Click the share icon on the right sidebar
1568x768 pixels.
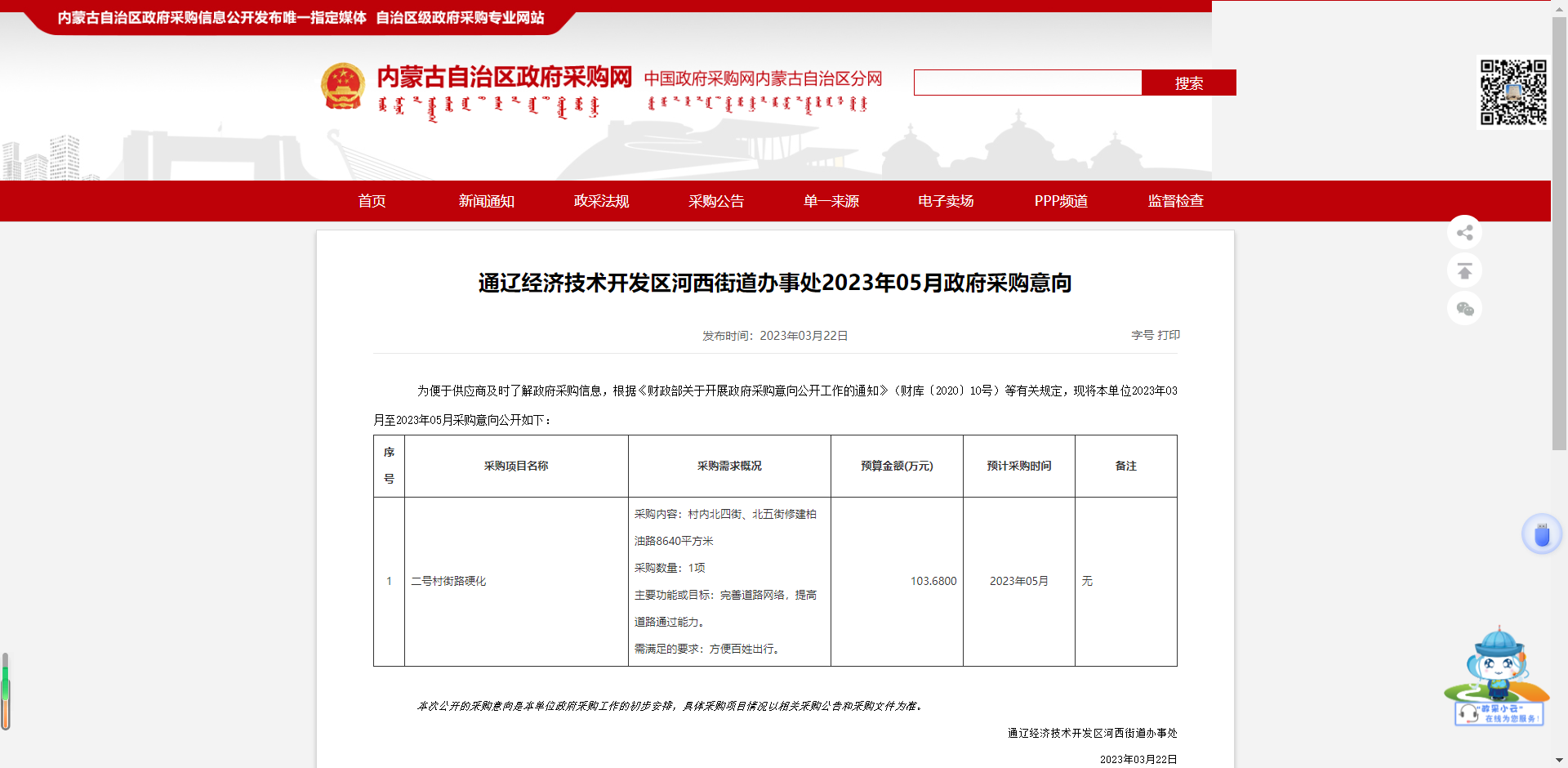tap(1464, 233)
